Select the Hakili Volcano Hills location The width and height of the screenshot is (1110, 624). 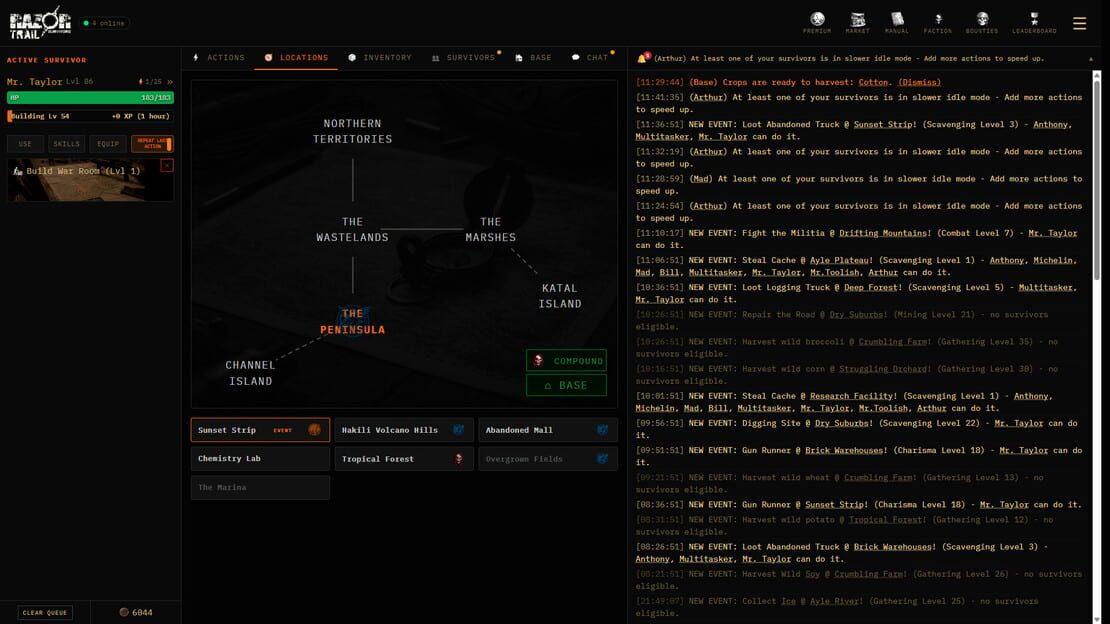pos(404,430)
